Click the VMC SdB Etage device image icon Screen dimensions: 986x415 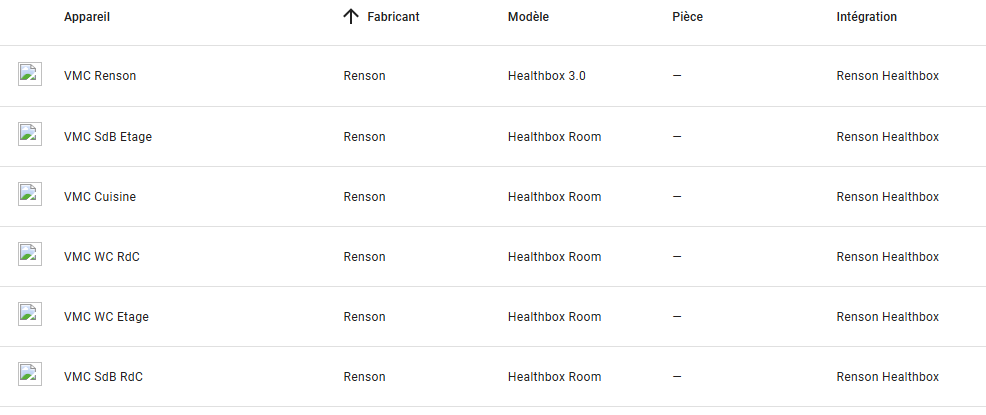[30, 134]
